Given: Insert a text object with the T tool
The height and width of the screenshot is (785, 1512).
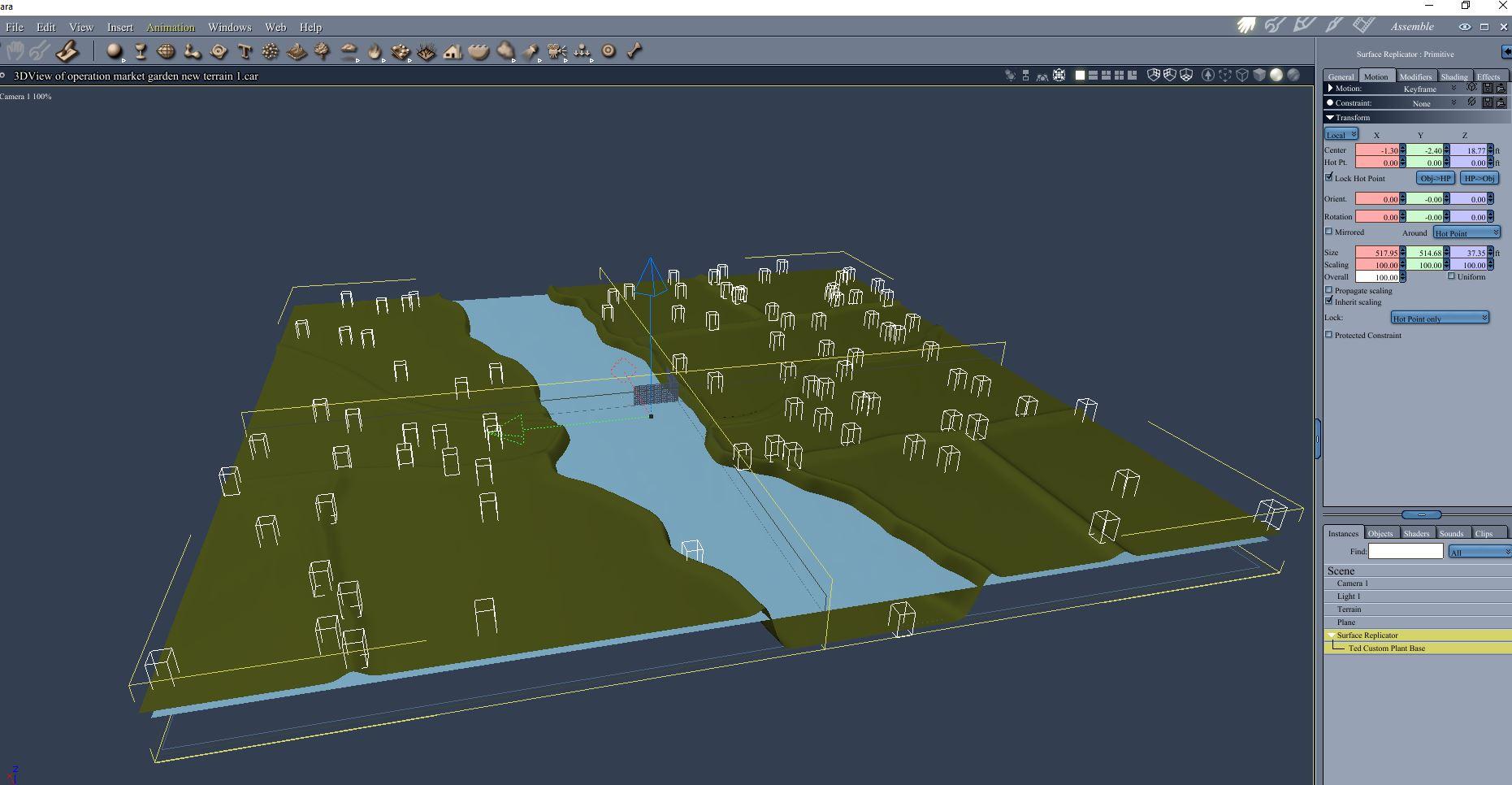Looking at the screenshot, I should click(245, 51).
